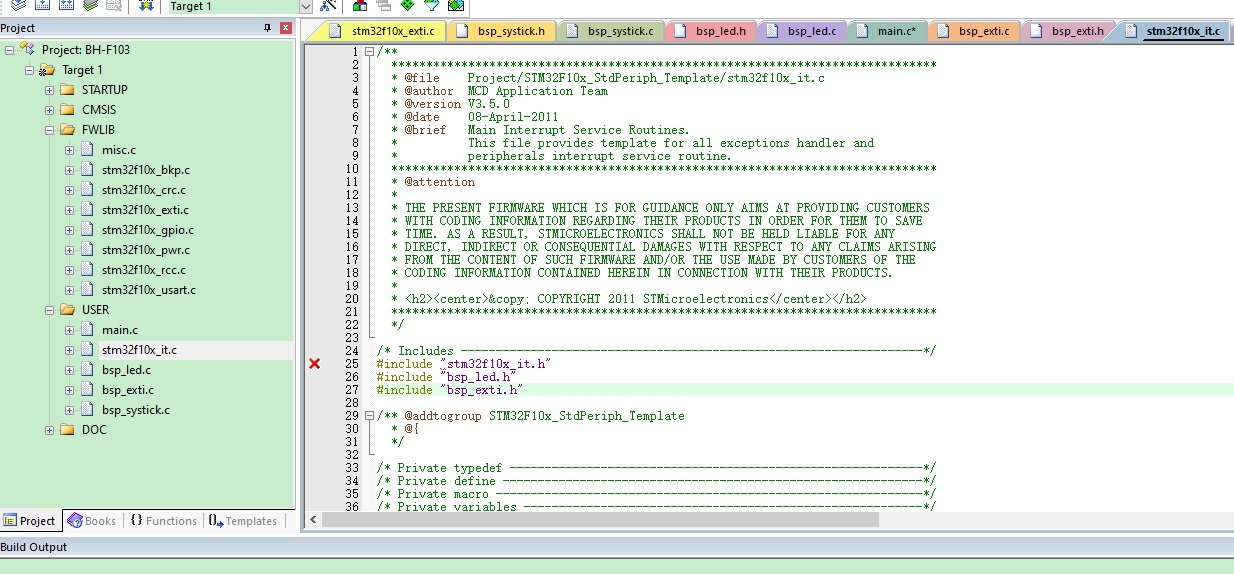Switch to the main.c* editor tab
Image resolution: width=1234 pixels, height=574 pixels.
tap(886, 31)
